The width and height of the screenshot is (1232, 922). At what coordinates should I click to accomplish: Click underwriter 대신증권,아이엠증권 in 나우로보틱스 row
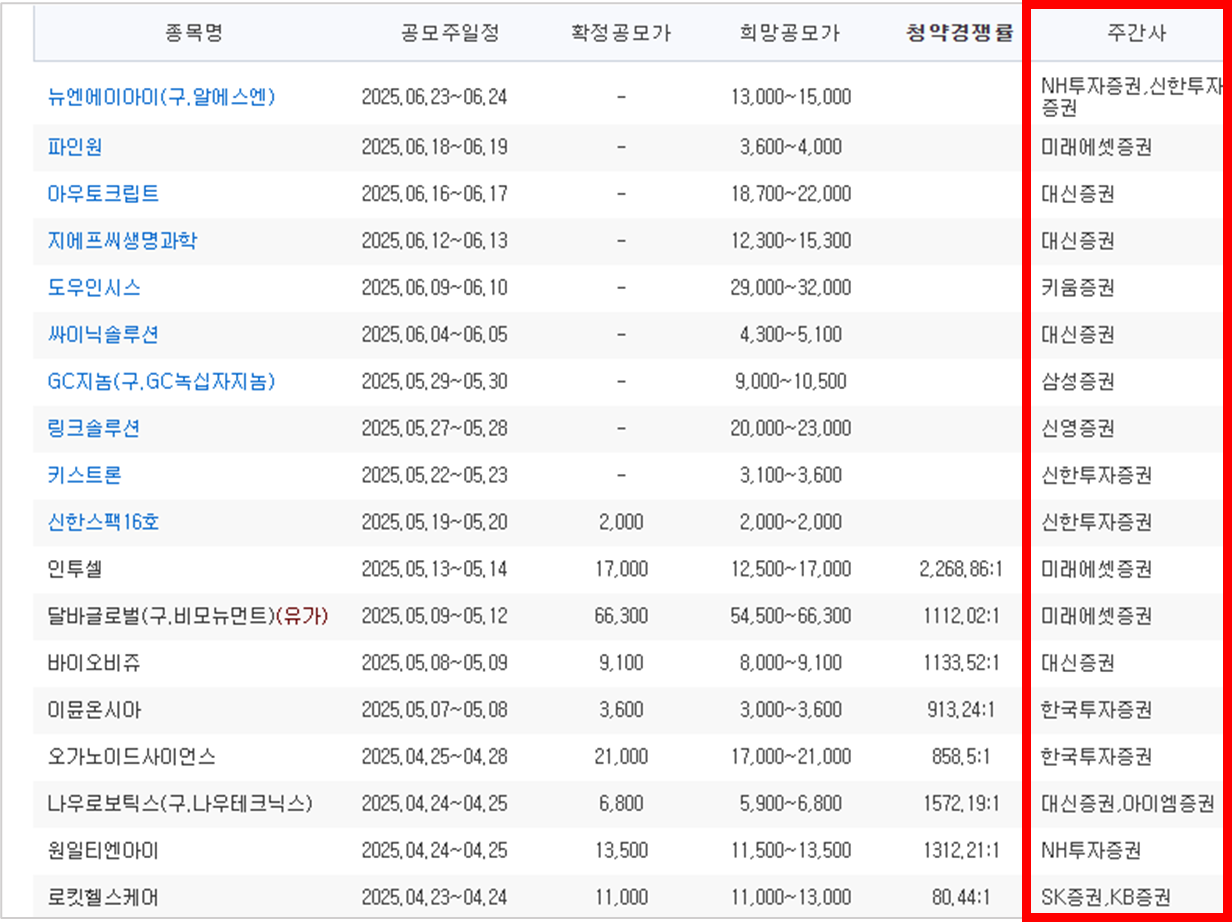(x=1127, y=803)
